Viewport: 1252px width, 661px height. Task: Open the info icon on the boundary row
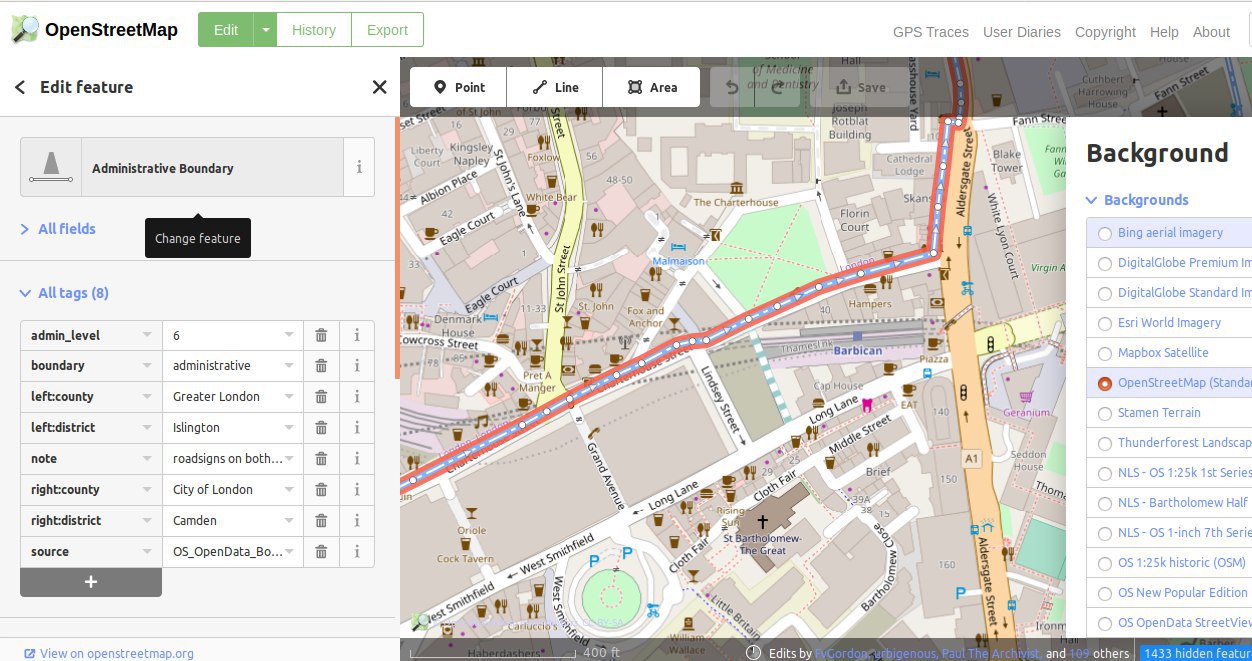[x=357, y=366]
